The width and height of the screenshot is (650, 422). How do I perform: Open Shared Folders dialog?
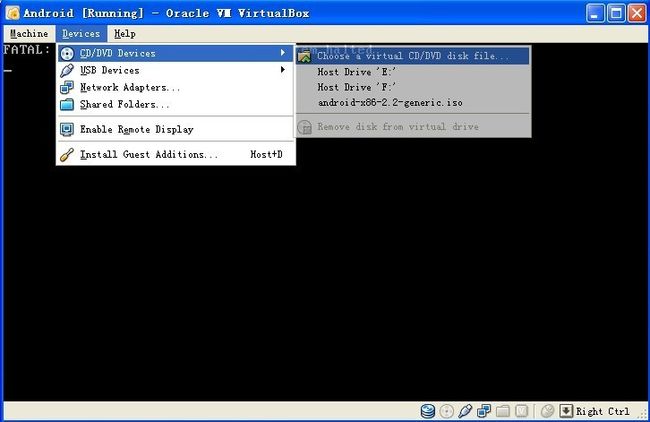176,104
